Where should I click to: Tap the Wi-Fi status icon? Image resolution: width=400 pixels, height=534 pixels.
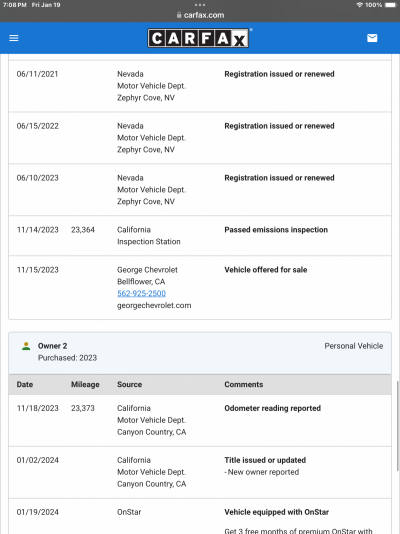click(359, 5)
